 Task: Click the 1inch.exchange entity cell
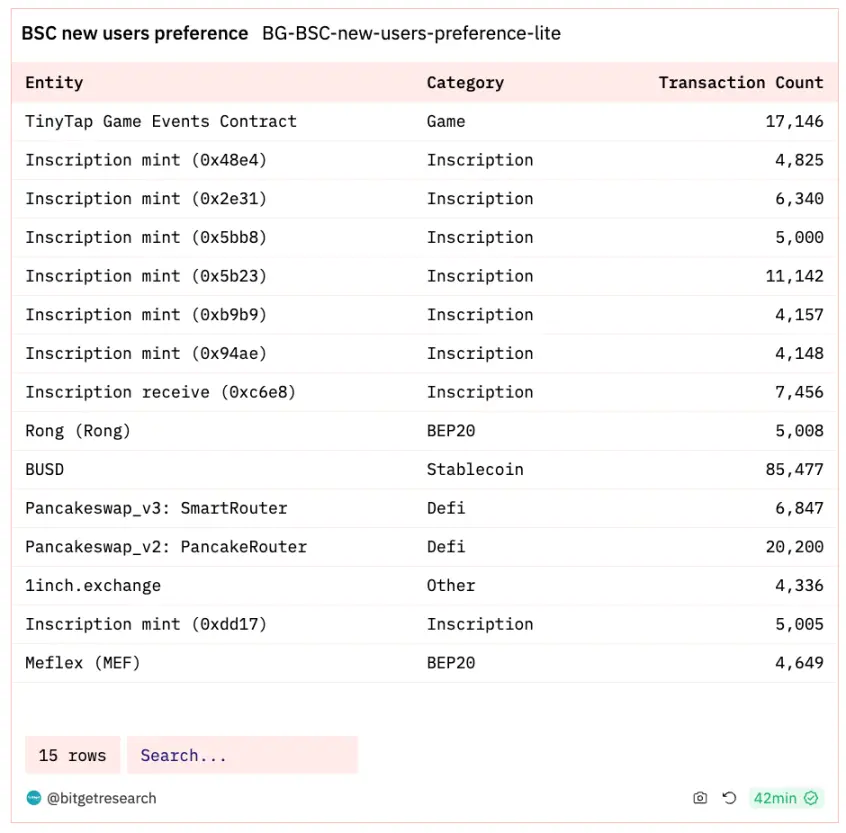point(93,585)
